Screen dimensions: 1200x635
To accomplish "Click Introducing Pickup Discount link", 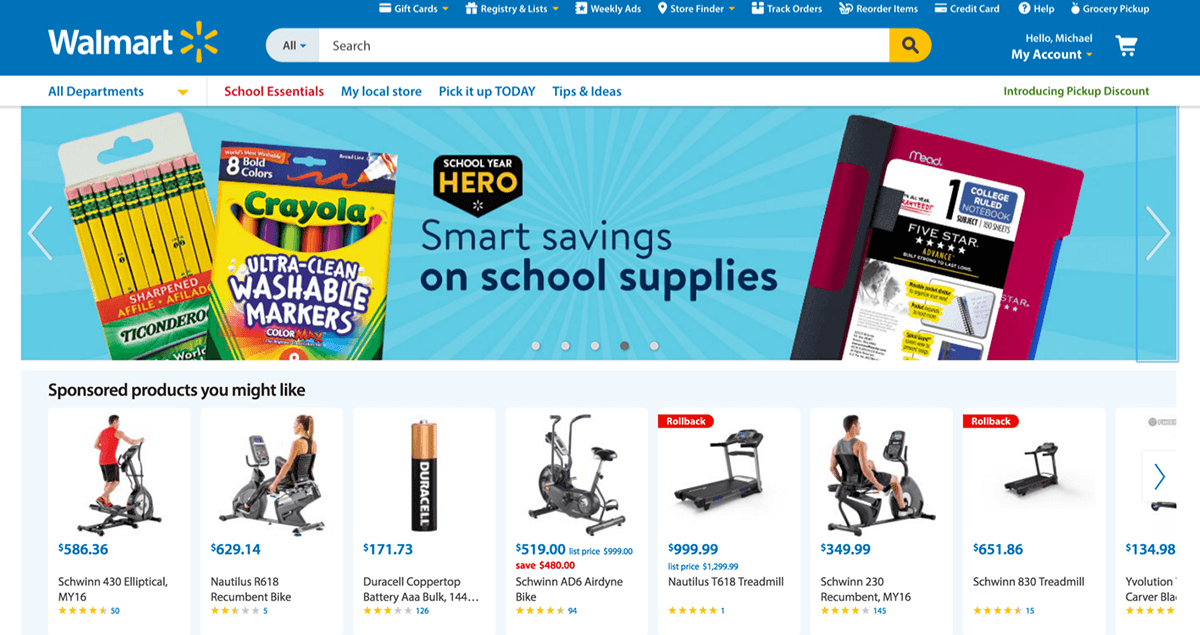I will pos(1076,91).
